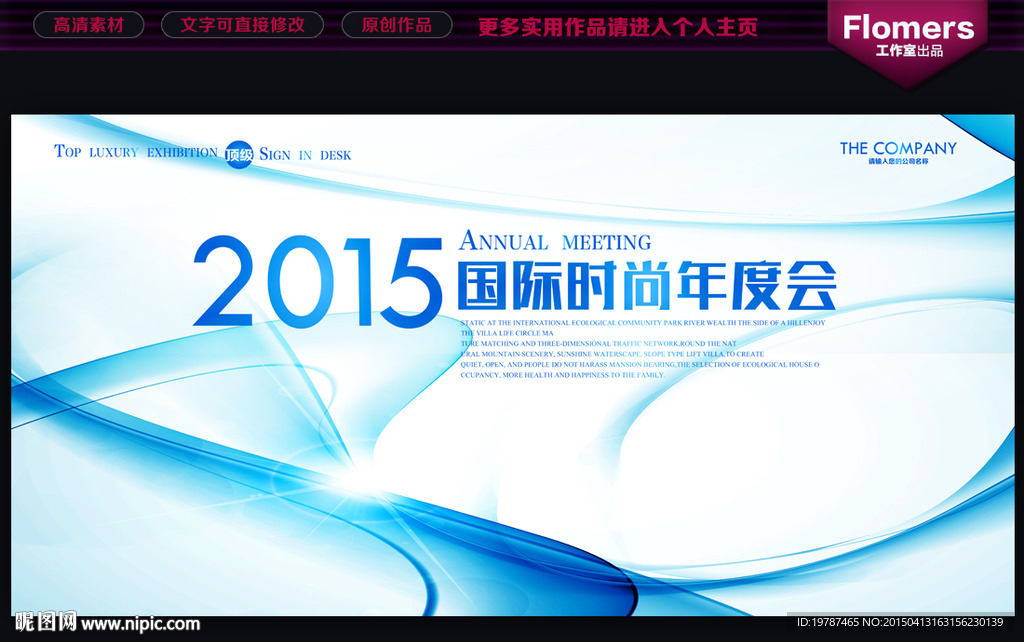Image resolution: width=1024 pixels, height=642 pixels.
Task: Click the 'Top Luxury Exhibition' text
Action: pyautogui.click(x=136, y=152)
